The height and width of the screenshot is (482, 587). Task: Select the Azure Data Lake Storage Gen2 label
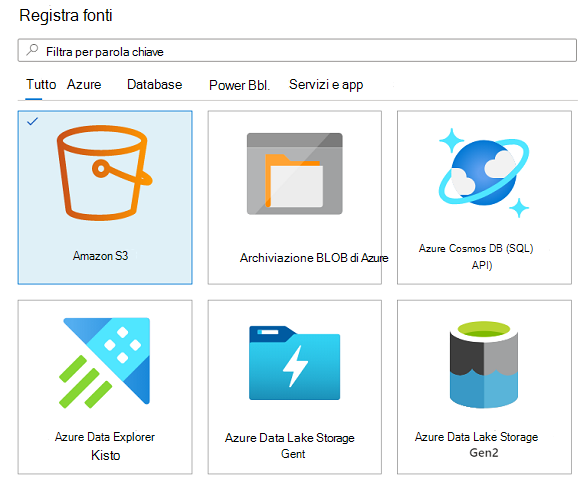(476, 445)
